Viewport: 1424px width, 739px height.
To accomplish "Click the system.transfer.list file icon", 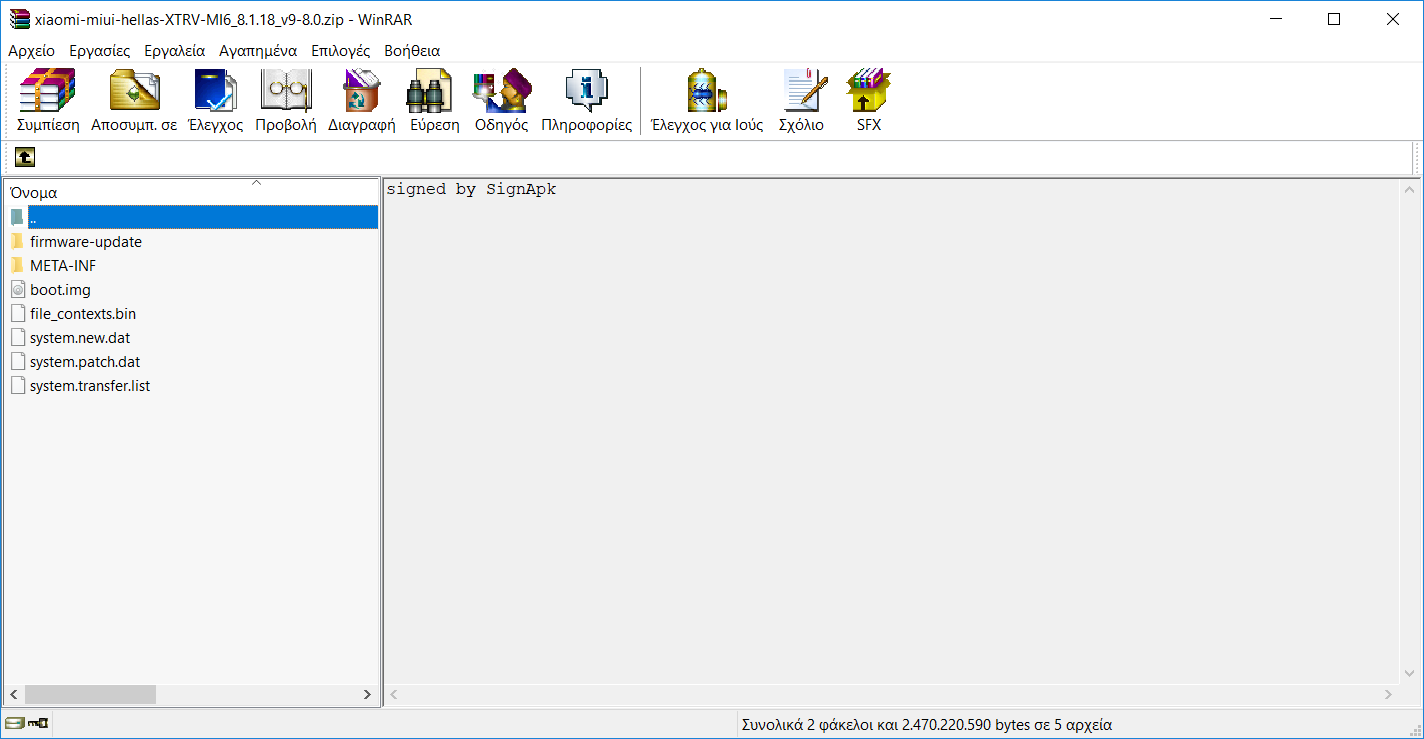I will [18, 386].
